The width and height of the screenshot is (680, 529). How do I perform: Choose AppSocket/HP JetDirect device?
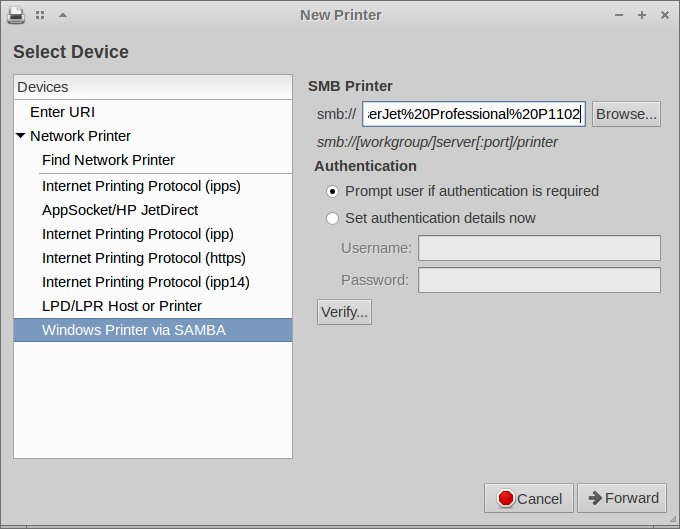(120, 210)
